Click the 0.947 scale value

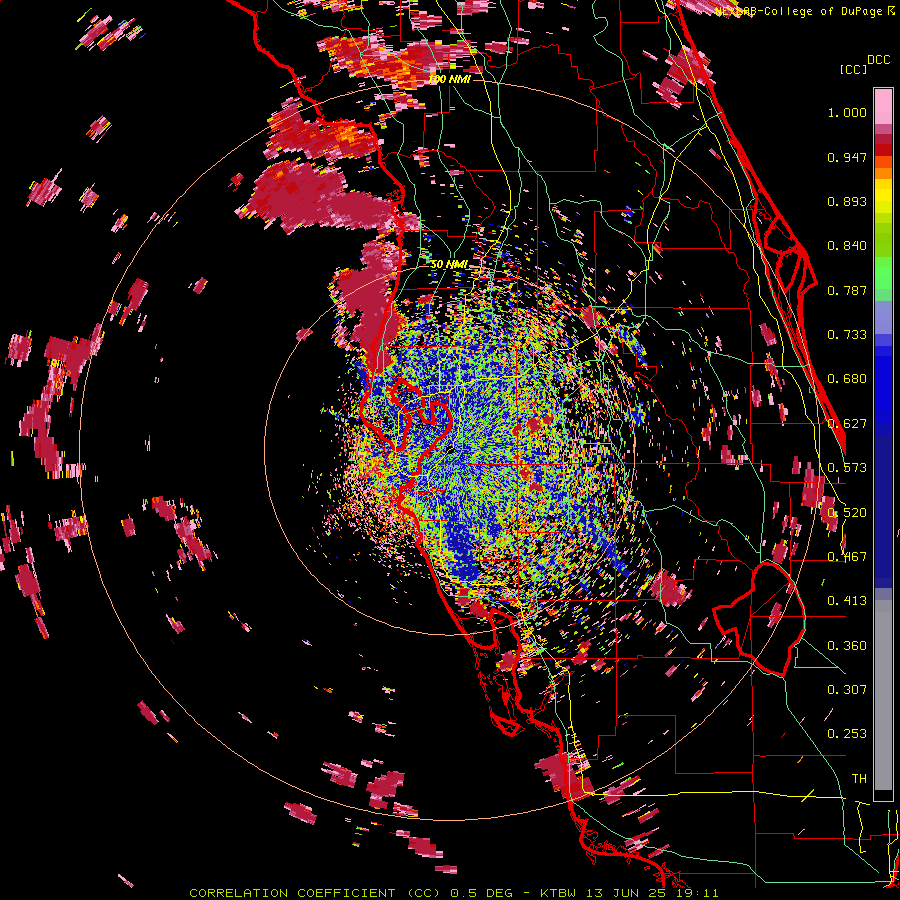click(847, 157)
